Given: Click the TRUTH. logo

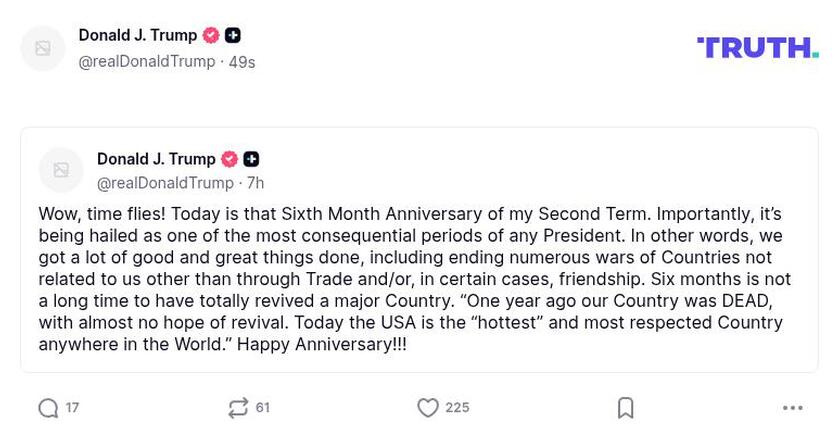Looking at the screenshot, I should coord(758,48).
